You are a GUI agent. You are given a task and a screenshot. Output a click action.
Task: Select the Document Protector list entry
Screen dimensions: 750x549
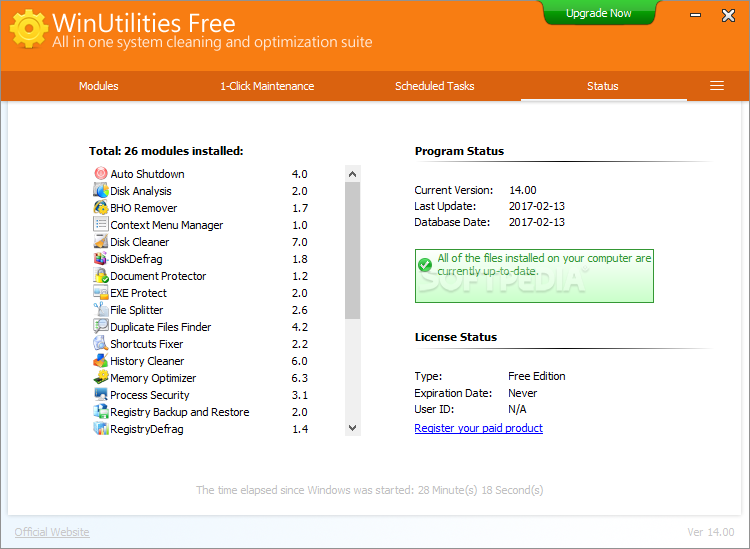158,276
